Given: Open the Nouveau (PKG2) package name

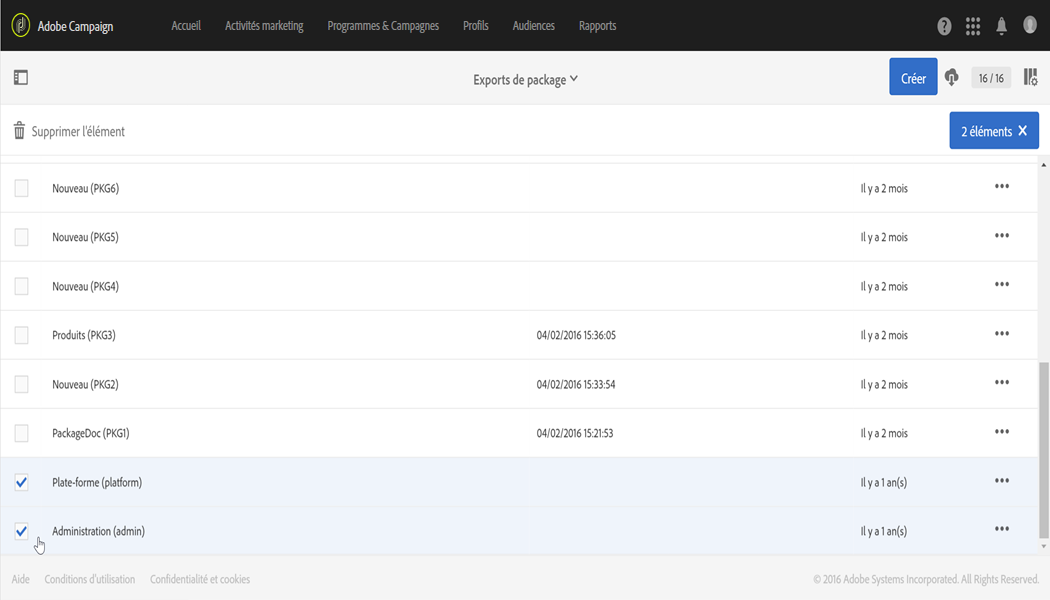Looking at the screenshot, I should (85, 384).
